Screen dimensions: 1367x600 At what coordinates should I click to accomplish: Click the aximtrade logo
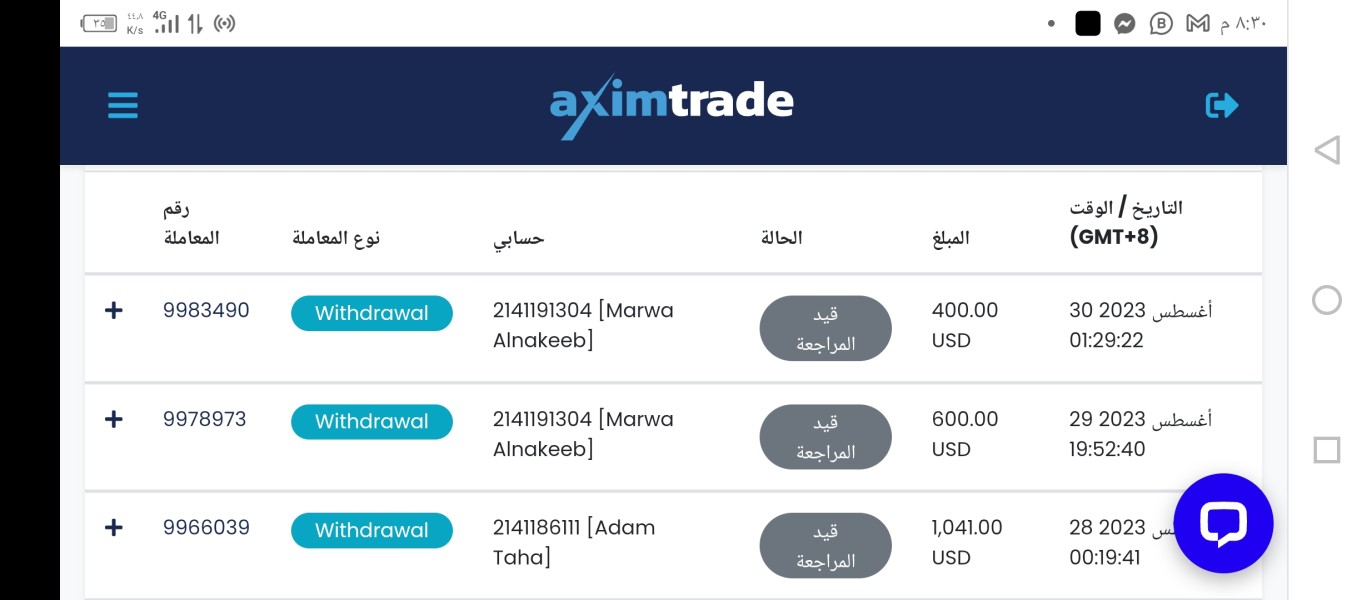pos(672,104)
